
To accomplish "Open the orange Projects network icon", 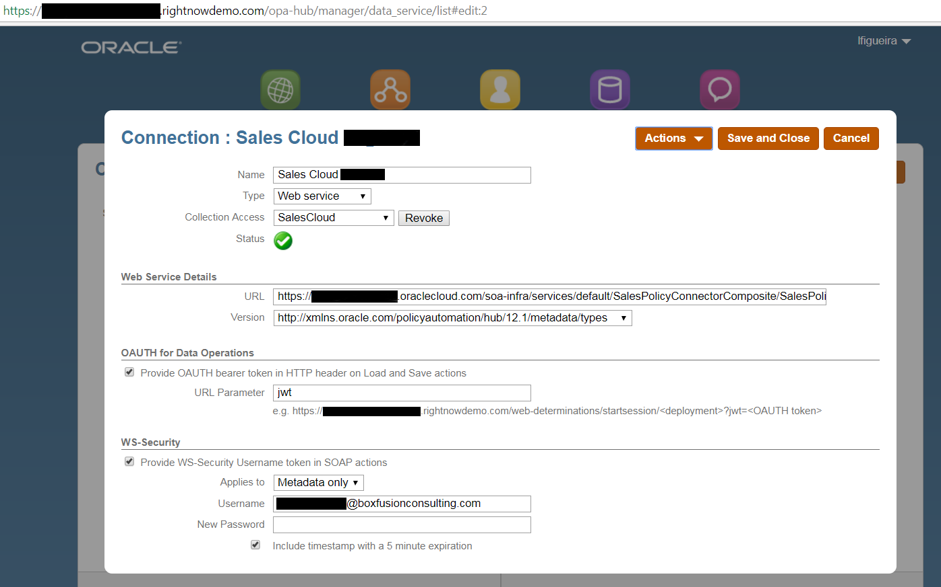I will tap(390, 90).
